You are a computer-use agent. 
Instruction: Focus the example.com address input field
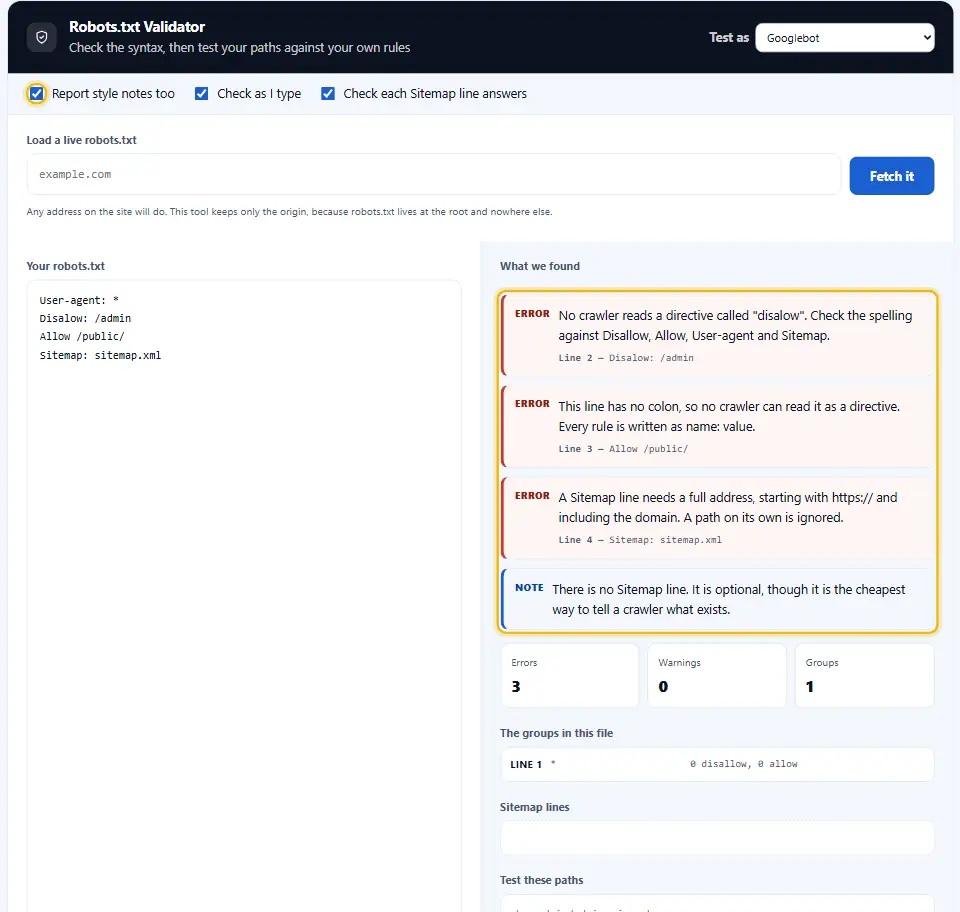click(x=433, y=174)
